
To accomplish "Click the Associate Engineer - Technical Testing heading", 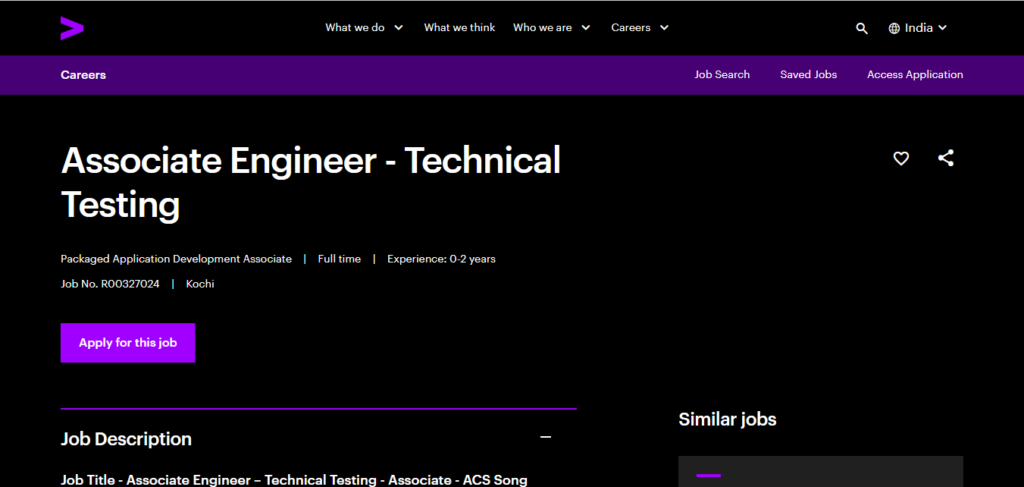I will click(x=311, y=183).
